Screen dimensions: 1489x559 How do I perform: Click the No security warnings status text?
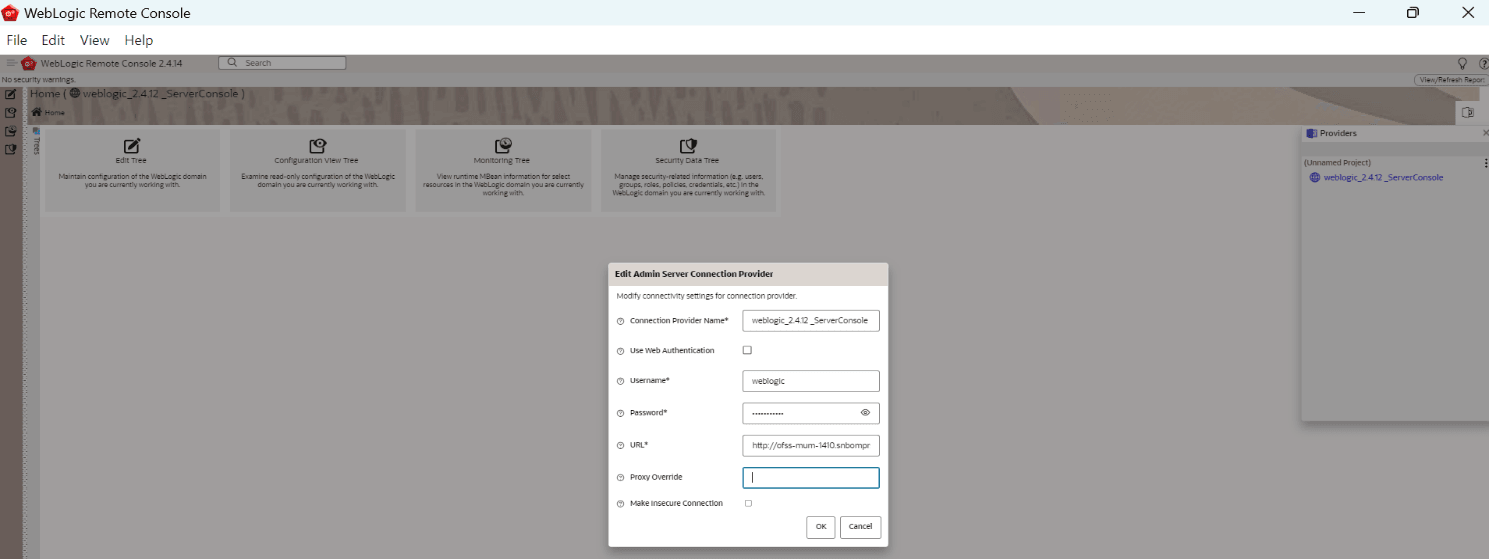(x=38, y=79)
